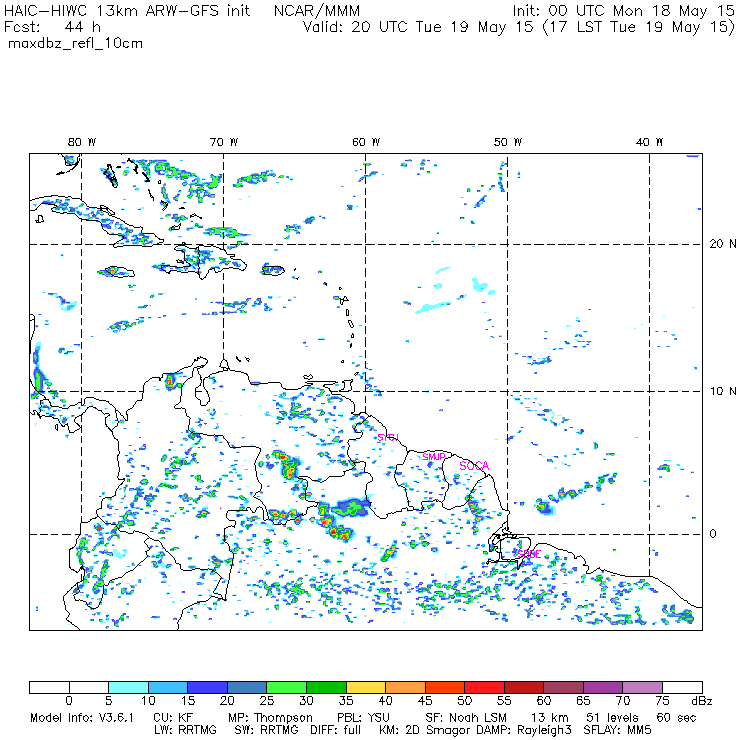740x740 pixels.
Task: Click the 60 W longitude label
Action: [366, 142]
